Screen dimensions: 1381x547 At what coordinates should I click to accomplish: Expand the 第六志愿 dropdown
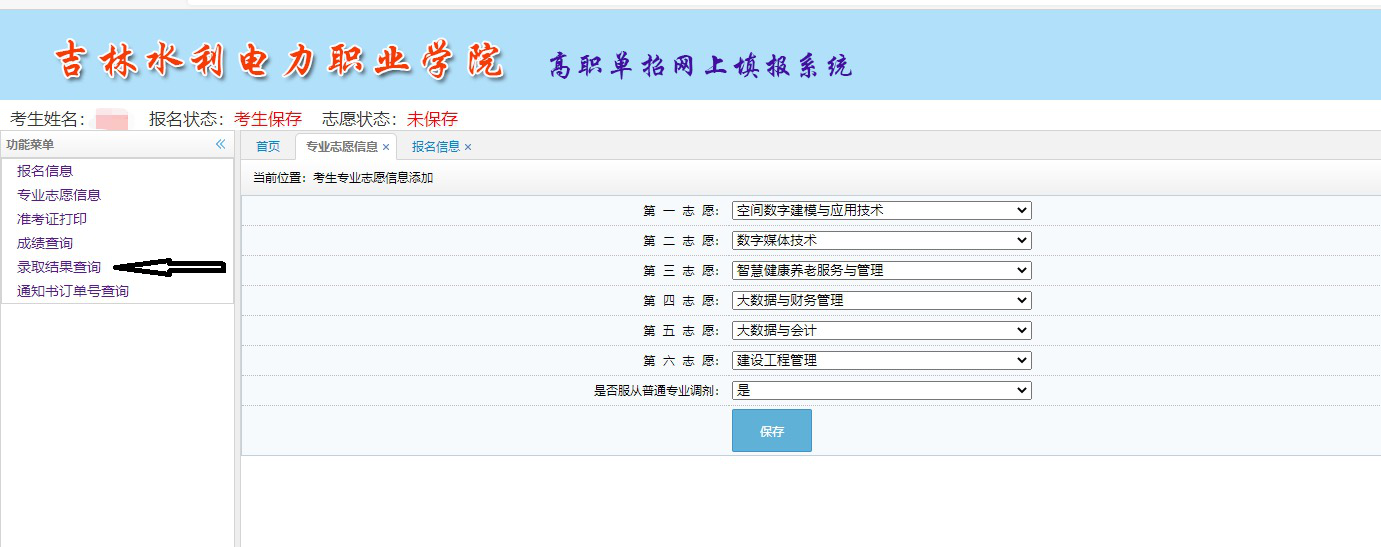pos(881,360)
